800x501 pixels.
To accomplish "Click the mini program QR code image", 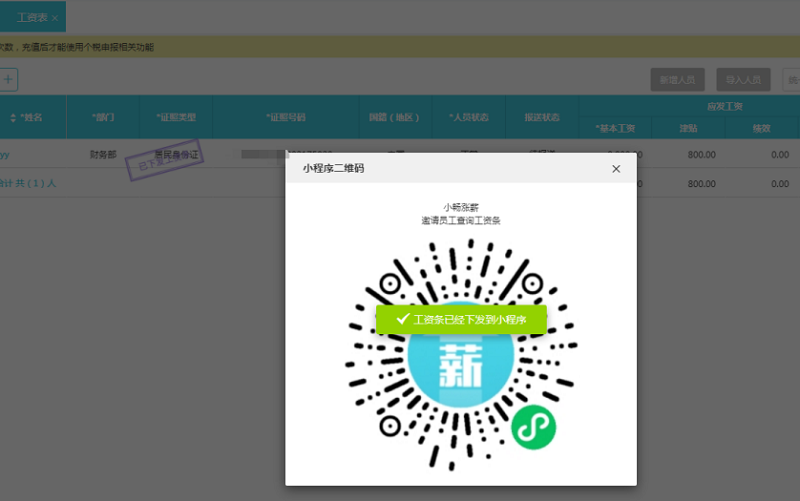I will coord(461,355).
